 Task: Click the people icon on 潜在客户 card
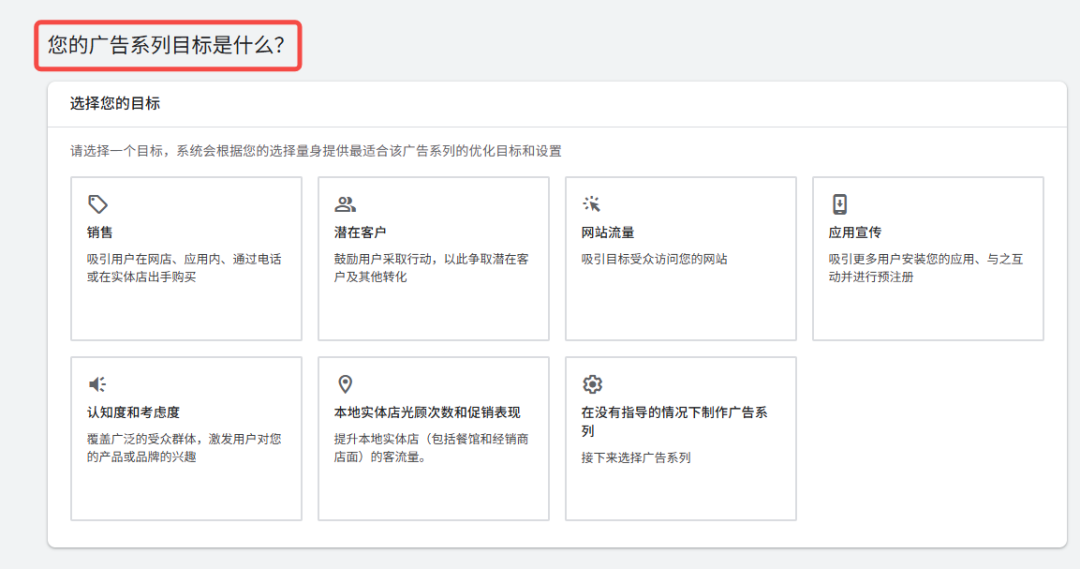(345, 205)
